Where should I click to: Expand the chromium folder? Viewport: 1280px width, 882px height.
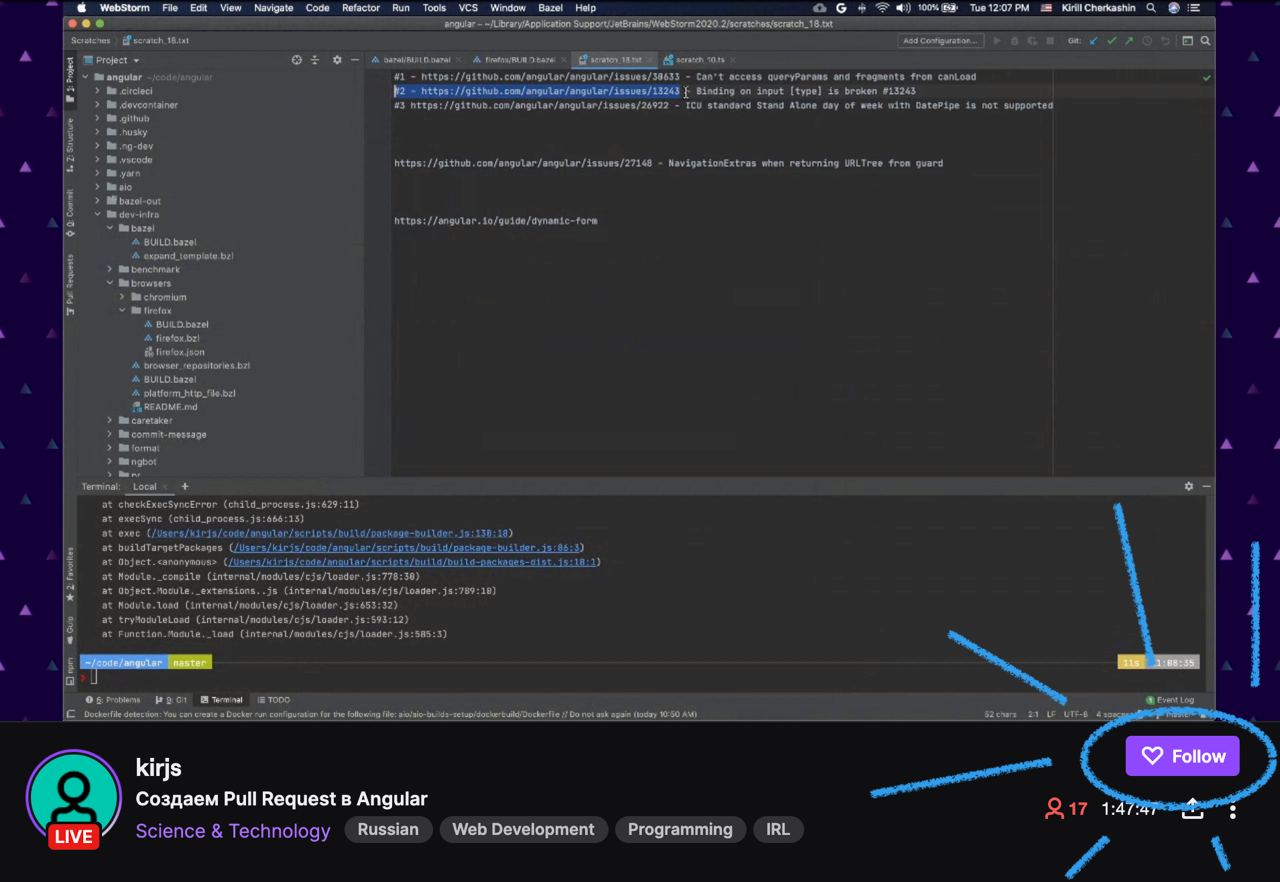(123, 297)
